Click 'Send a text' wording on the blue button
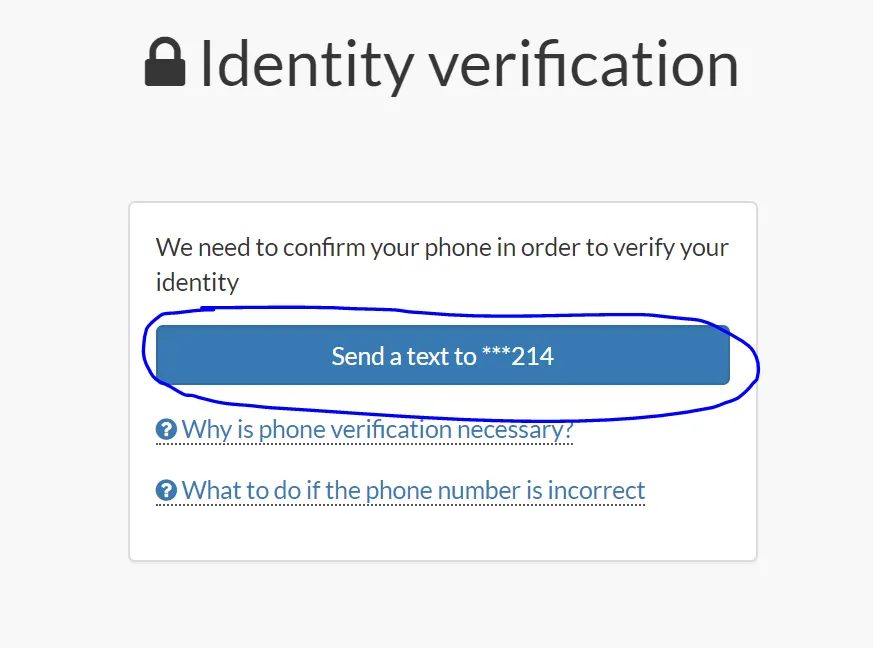The width and height of the screenshot is (873, 648). (x=403, y=356)
